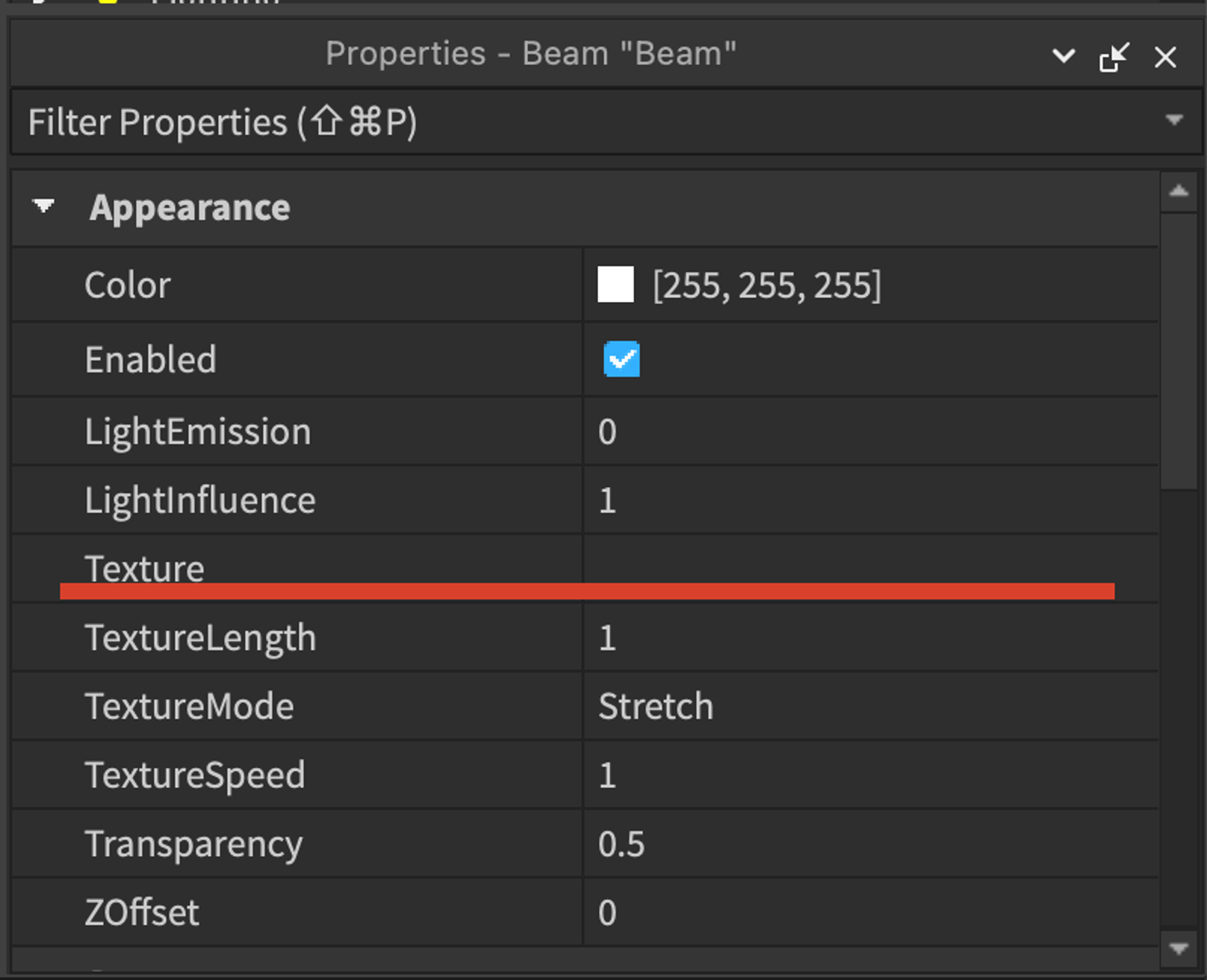This screenshot has height=980, width=1207.
Task: Edit the ZOffset value field
Action: 871,913
